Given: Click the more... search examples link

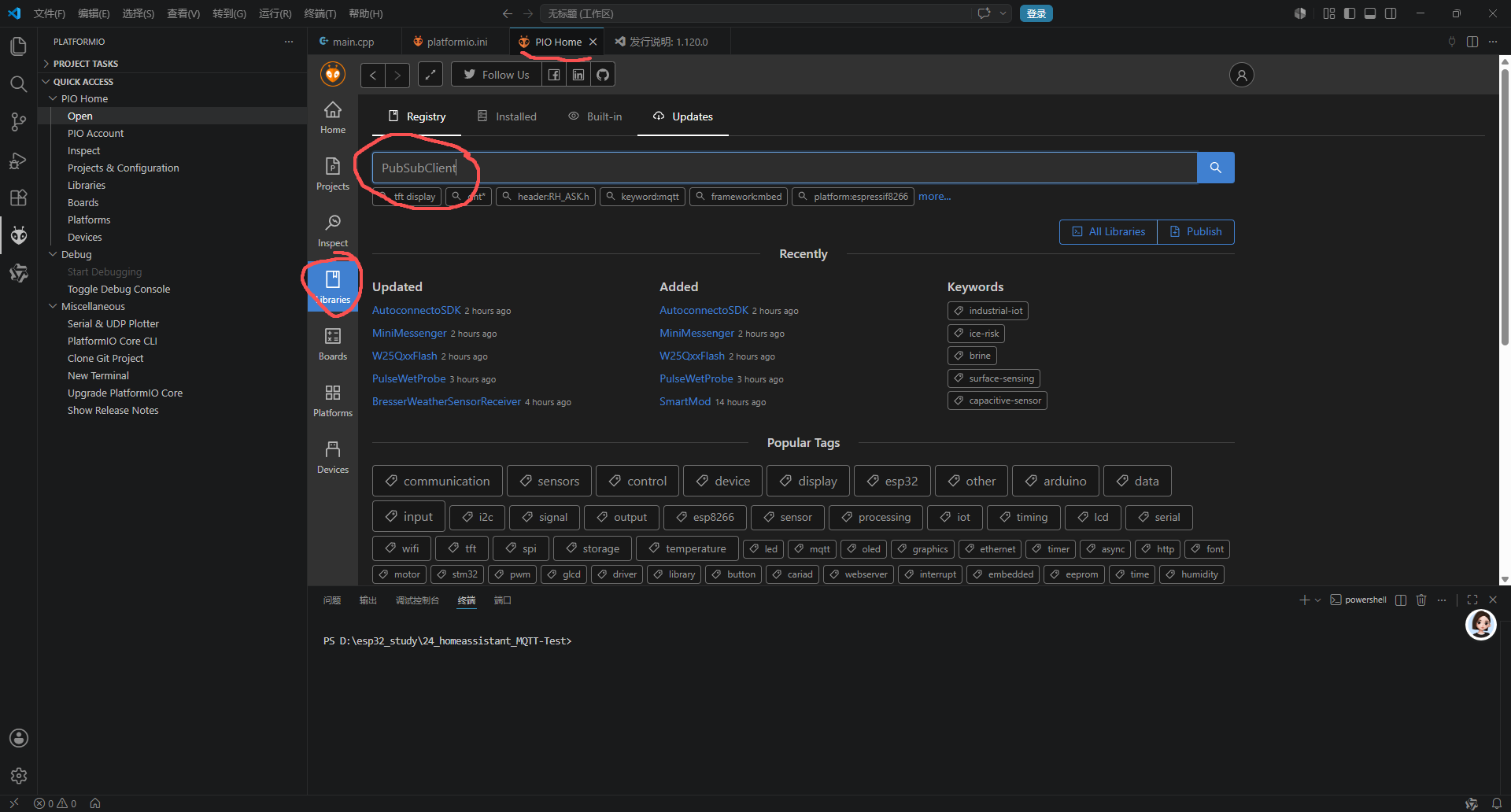Looking at the screenshot, I should pyautogui.click(x=934, y=197).
